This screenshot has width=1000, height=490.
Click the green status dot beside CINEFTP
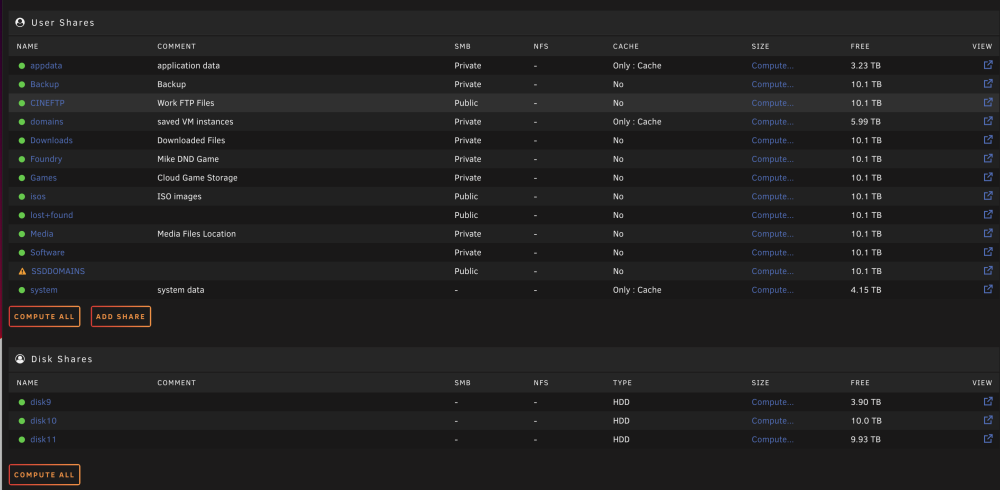[x=22, y=103]
